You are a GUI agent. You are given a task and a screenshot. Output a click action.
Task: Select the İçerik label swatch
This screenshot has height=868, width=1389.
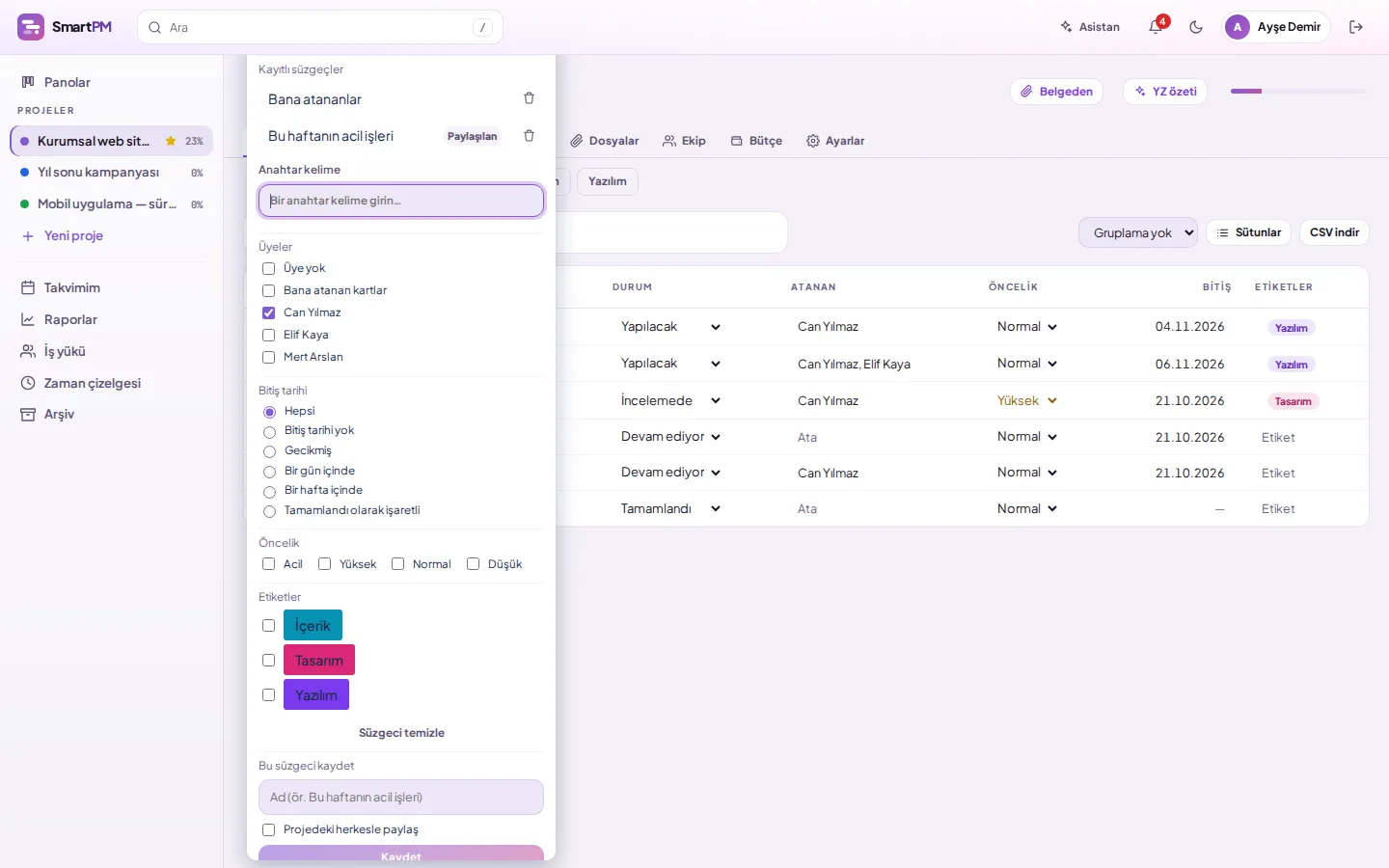pyautogui.click(x=313, y=625)
